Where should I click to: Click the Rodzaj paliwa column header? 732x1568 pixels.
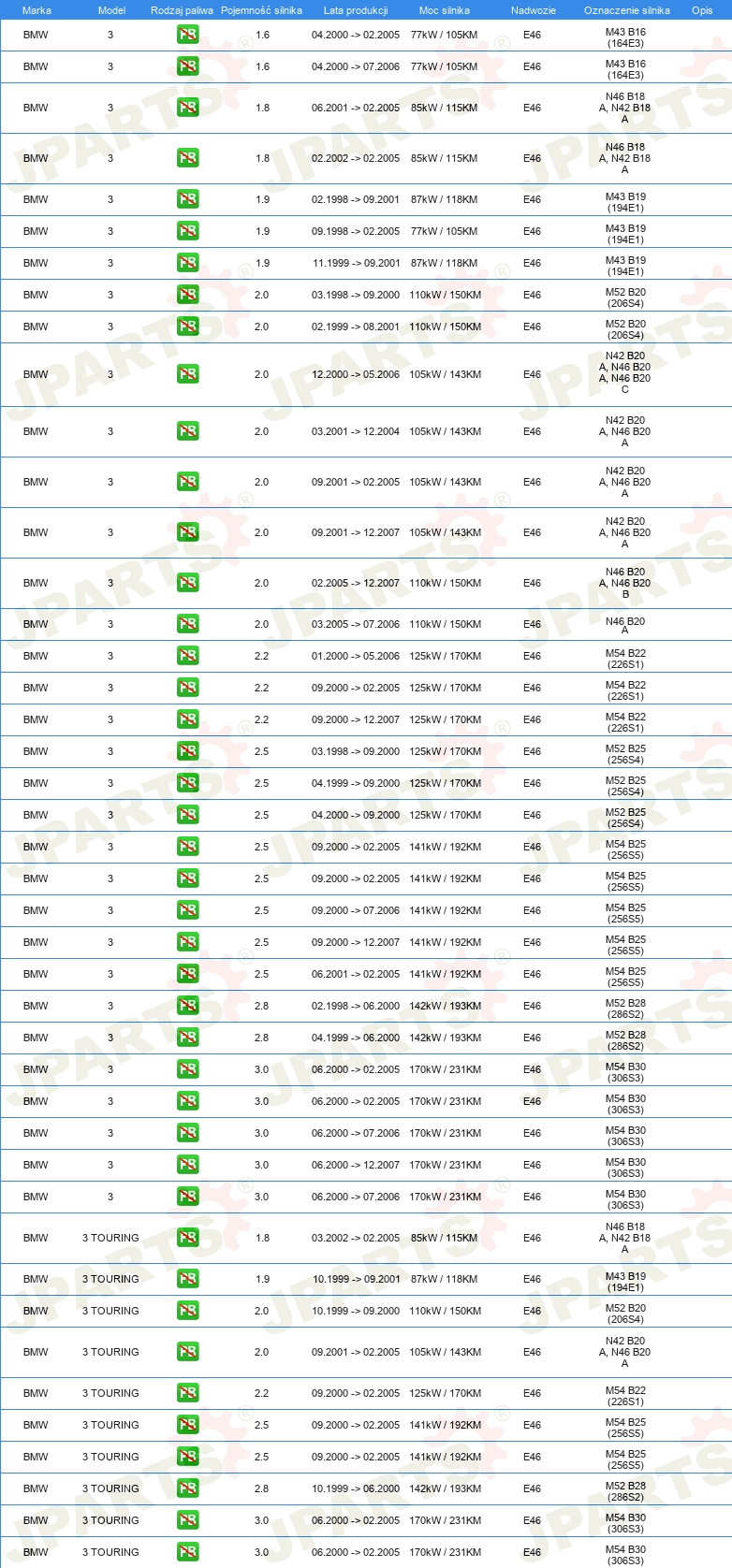pos(182,10)
